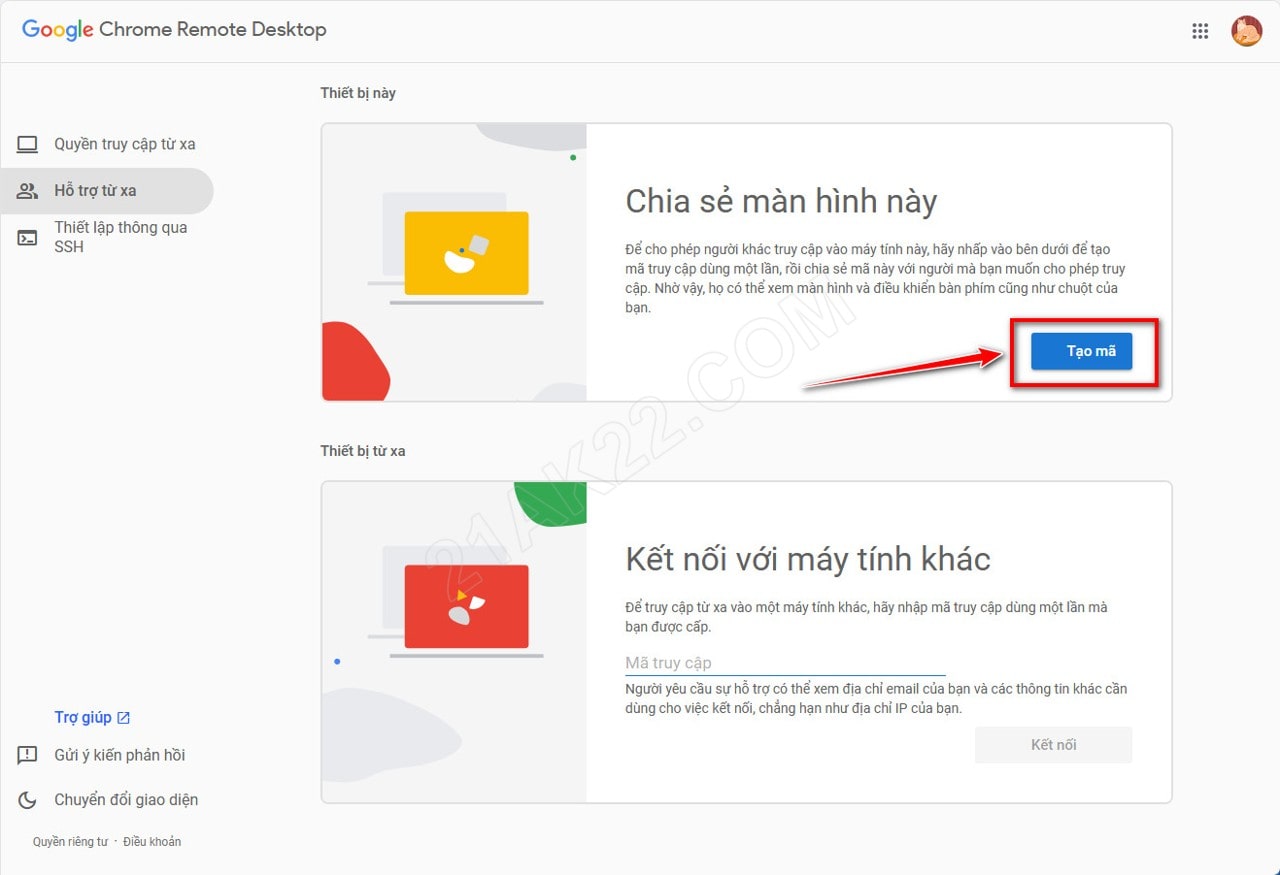Screen dimensions: 1280x875
Task: Select the Hỗ trợ từ xa tab
Action: [107, 190]
